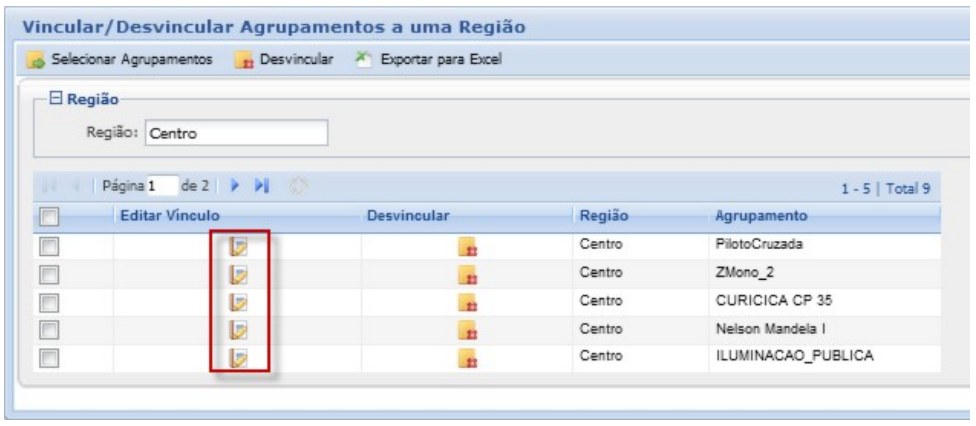This screenshot has height=426, width=976.
Task: Unlink the ILUMINACAO_PUBLICA grouping
Action: click(x=467, y=359)
